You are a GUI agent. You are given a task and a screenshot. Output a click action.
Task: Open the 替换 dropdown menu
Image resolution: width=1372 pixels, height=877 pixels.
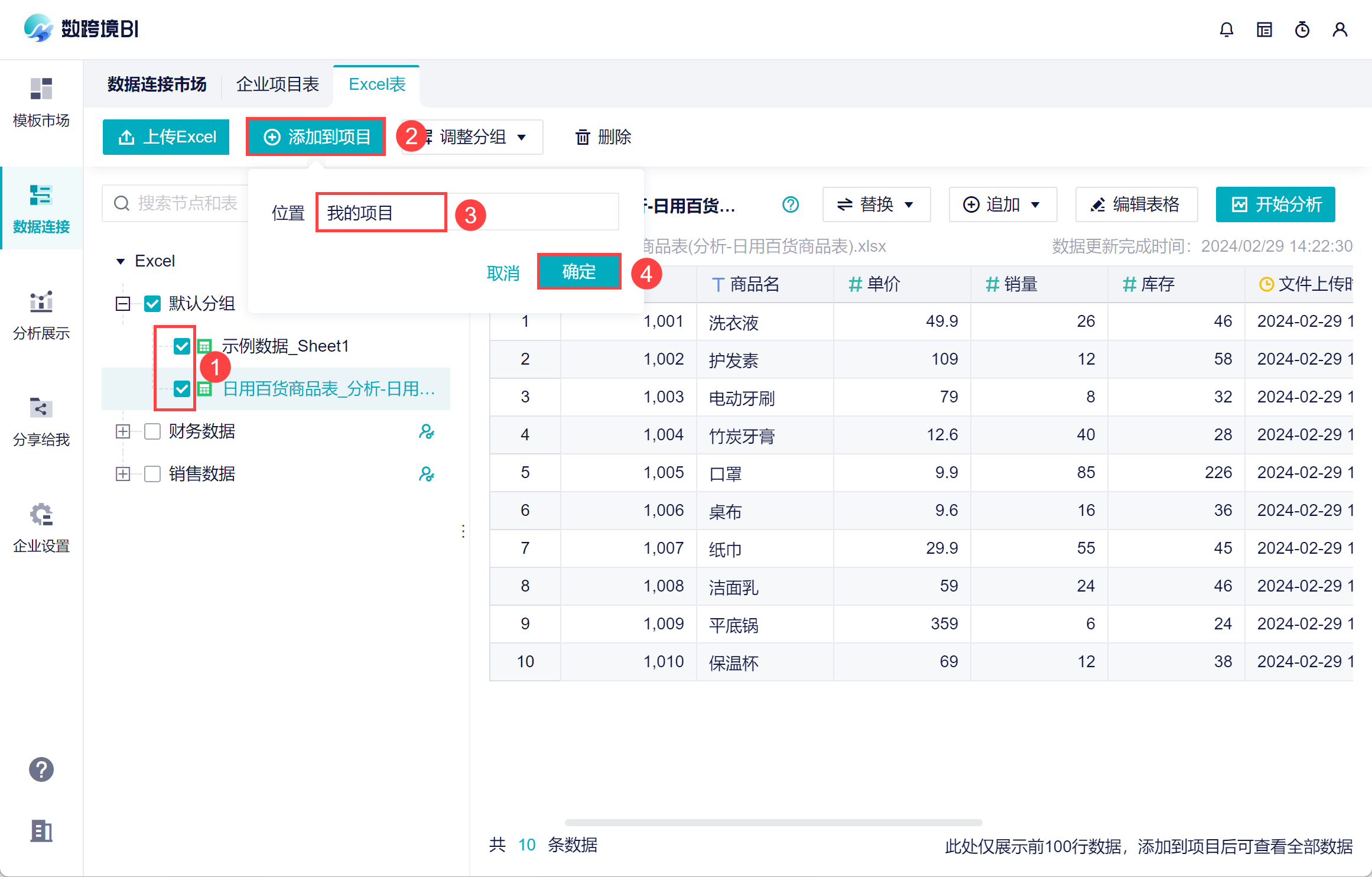876,204
